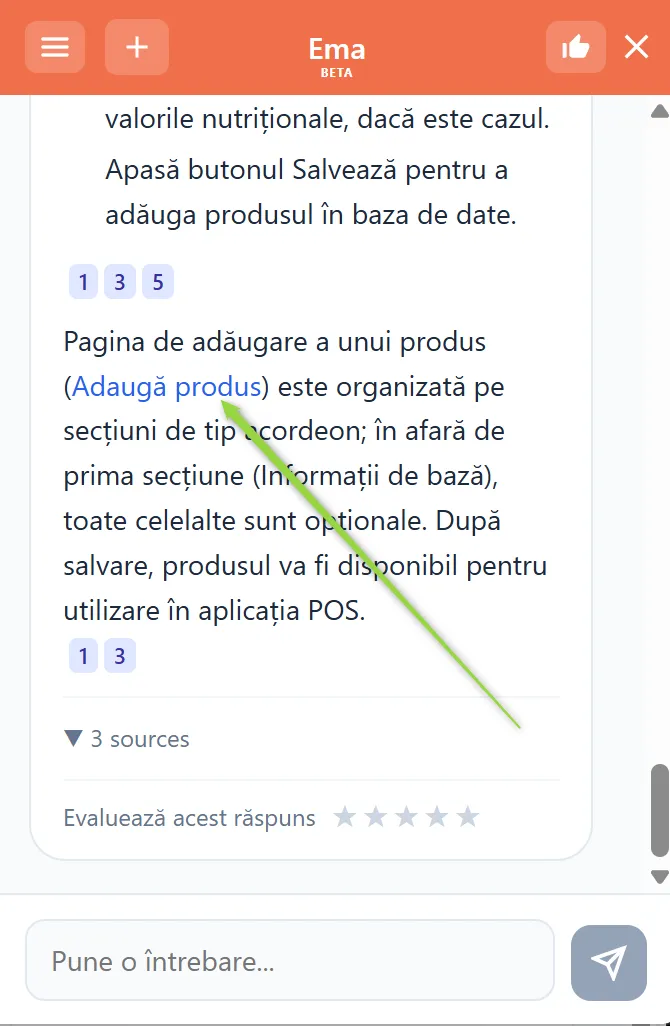
Task: Close the Ema chat panel
Action: (636, 47)
